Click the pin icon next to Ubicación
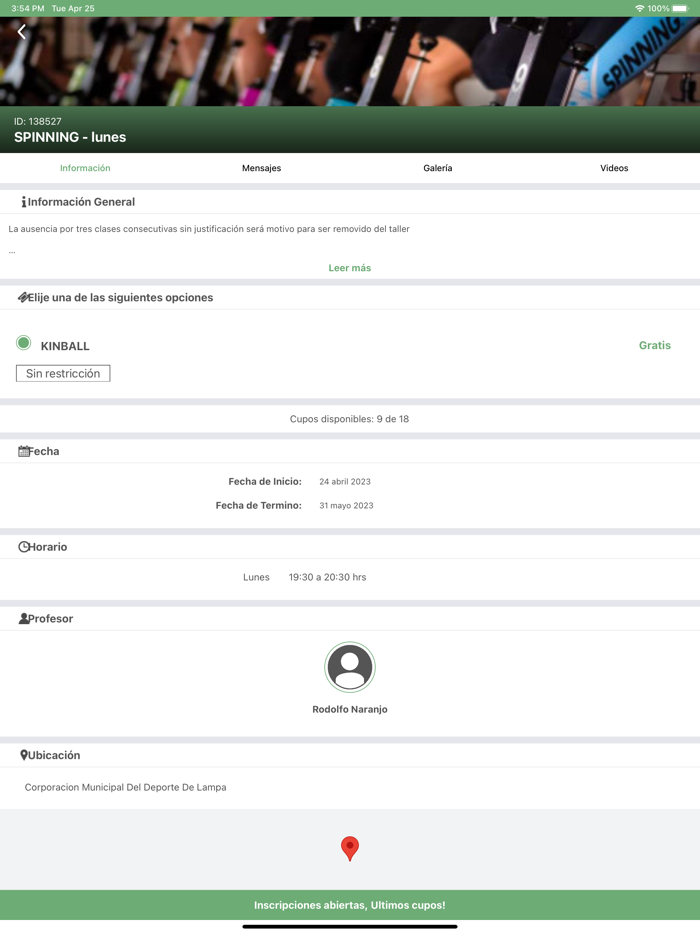700x934 pixels. point(24,755)
